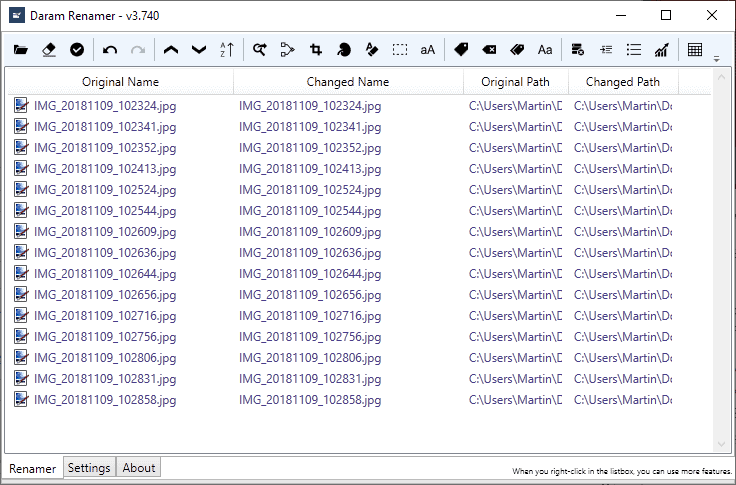736x485 pixels.
Task: Click the double tags change extension icon
Action: tap(517, 49)
